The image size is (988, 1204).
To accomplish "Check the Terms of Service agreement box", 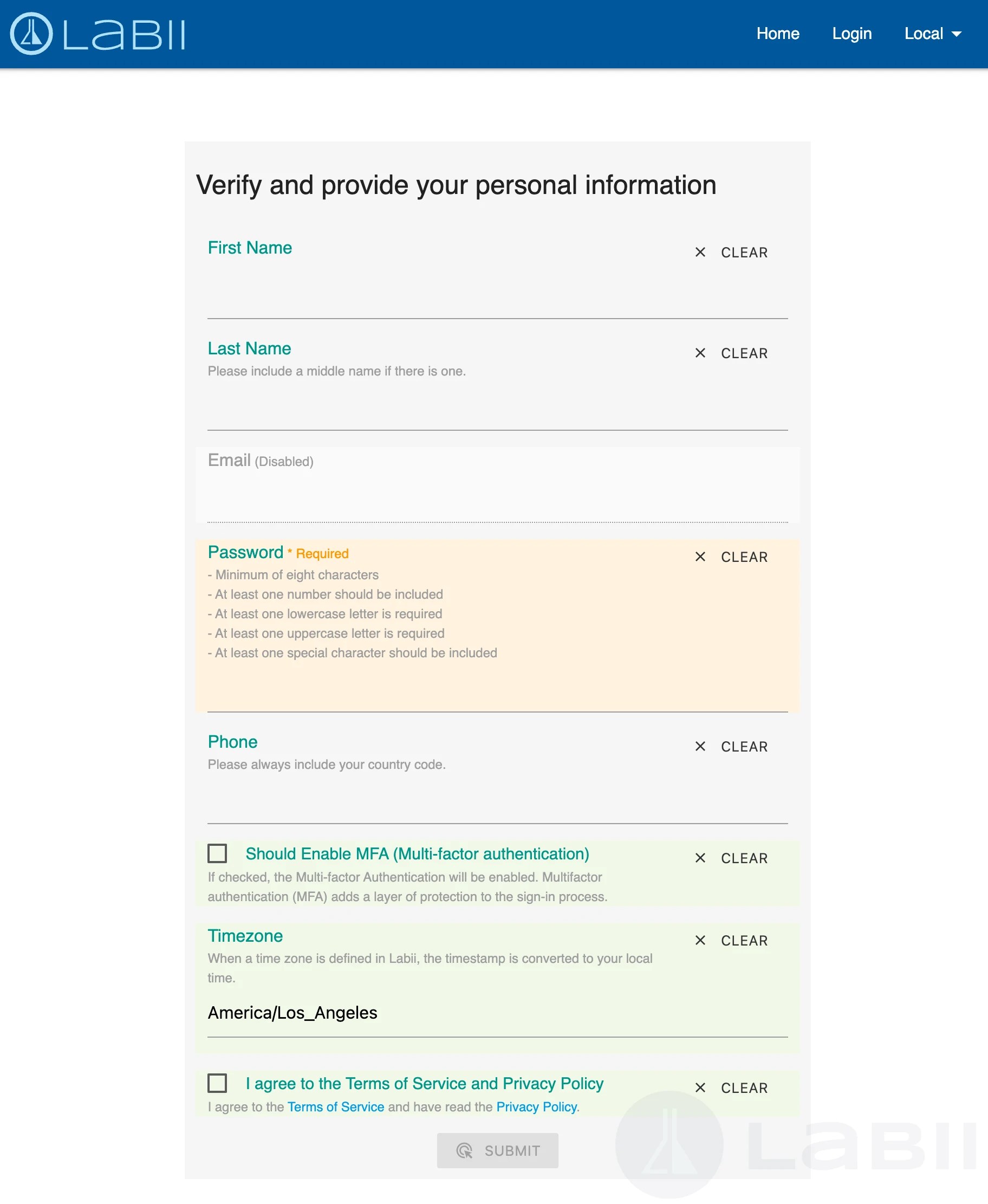I will [x=217, y=1084].
